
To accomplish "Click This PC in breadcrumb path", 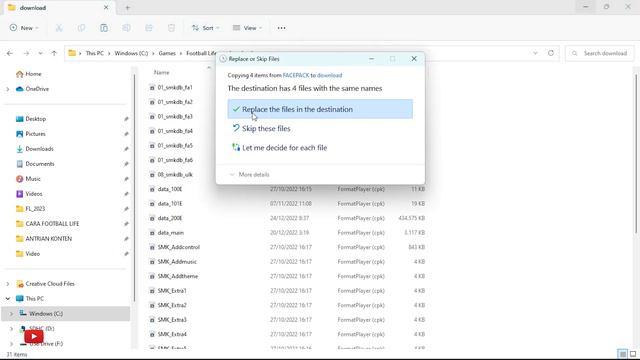I will tap(95, 53).
